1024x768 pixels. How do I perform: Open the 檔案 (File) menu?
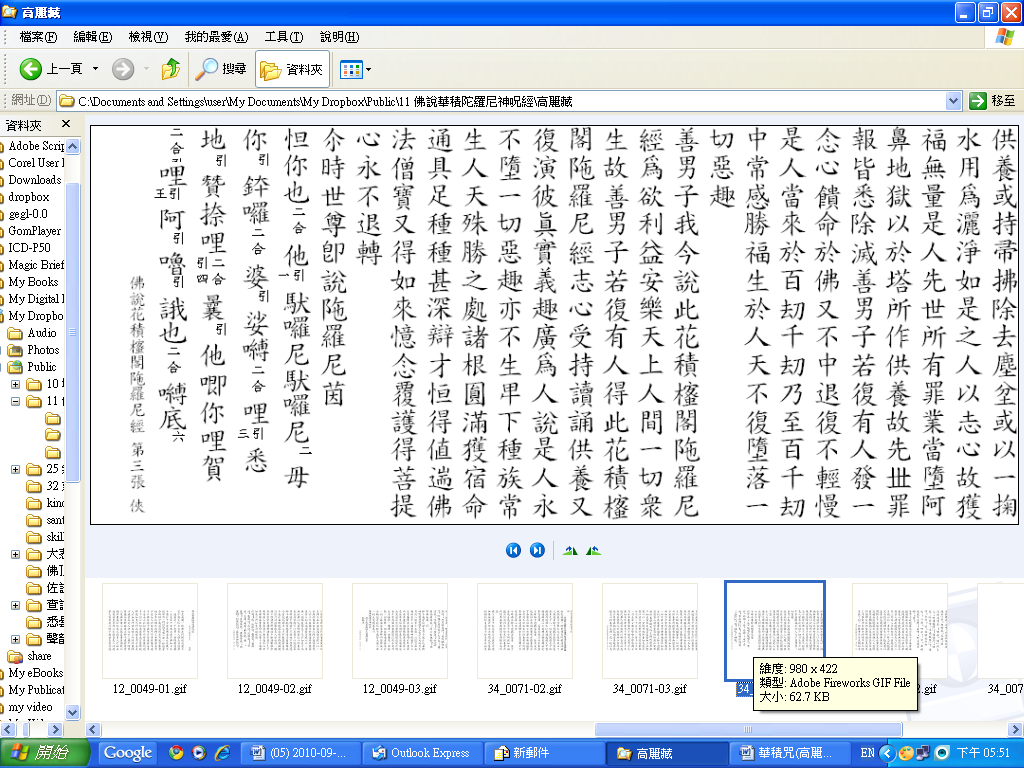[38, 37]
